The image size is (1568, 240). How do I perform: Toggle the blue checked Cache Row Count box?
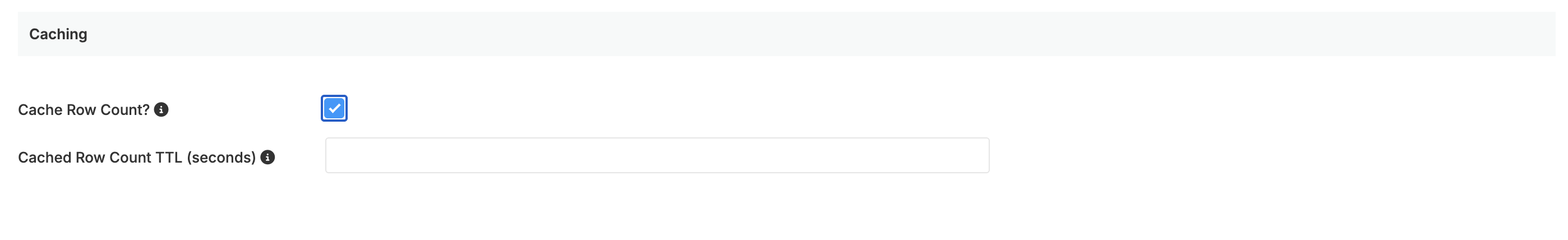[x=334, y=108]
